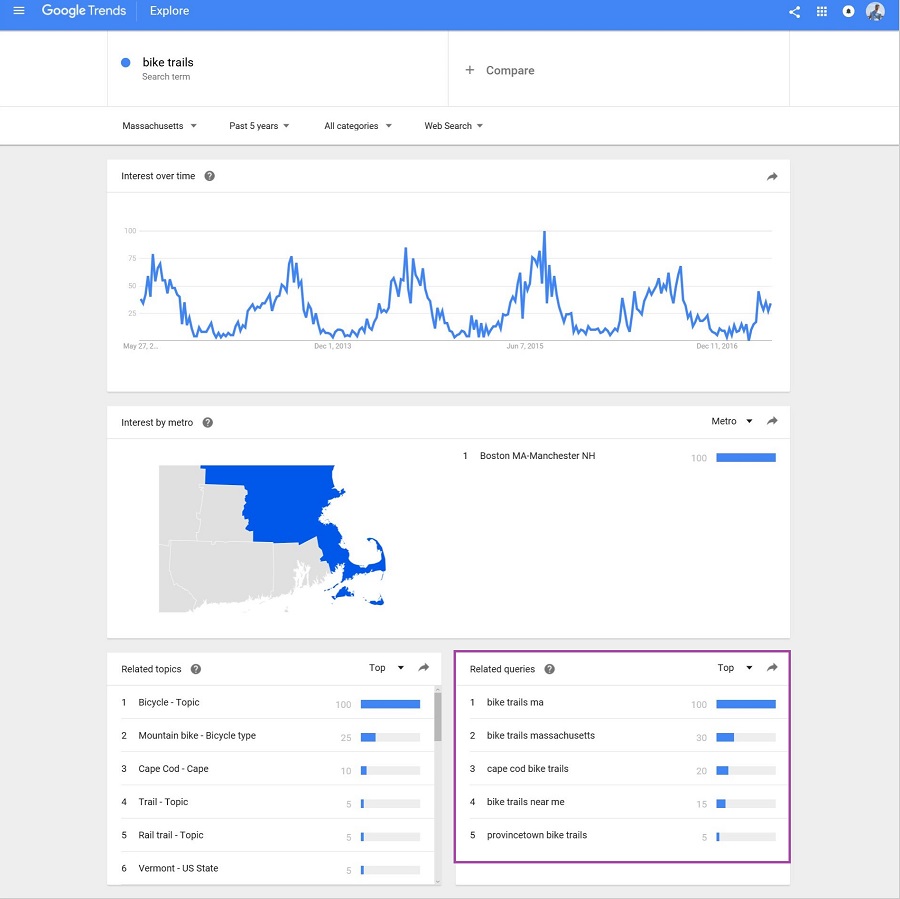This screenshot has height=899, width=900.
Task: Select 'Bicycle - Topic' related topic
Action: (270, 703)
